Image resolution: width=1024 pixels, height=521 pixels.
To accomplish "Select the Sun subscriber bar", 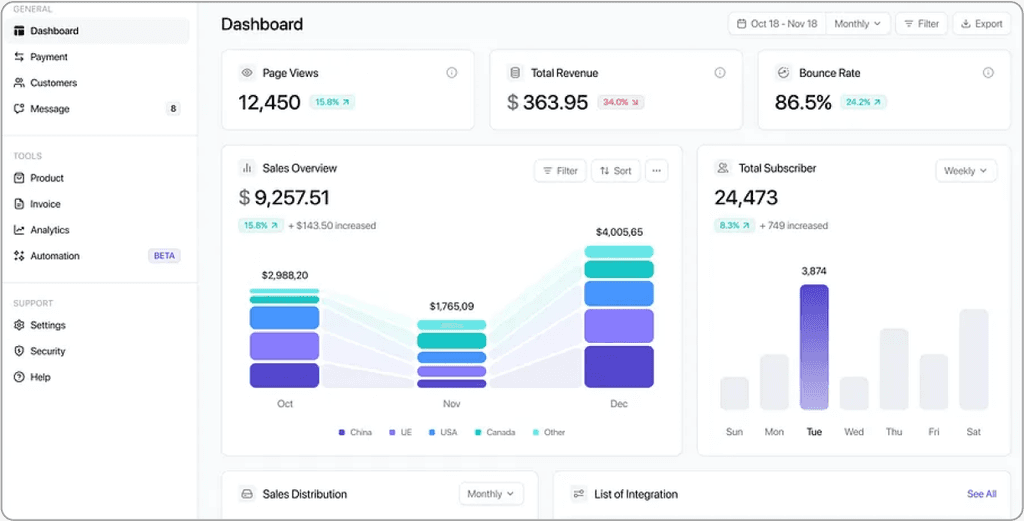I will pos(735,393).
